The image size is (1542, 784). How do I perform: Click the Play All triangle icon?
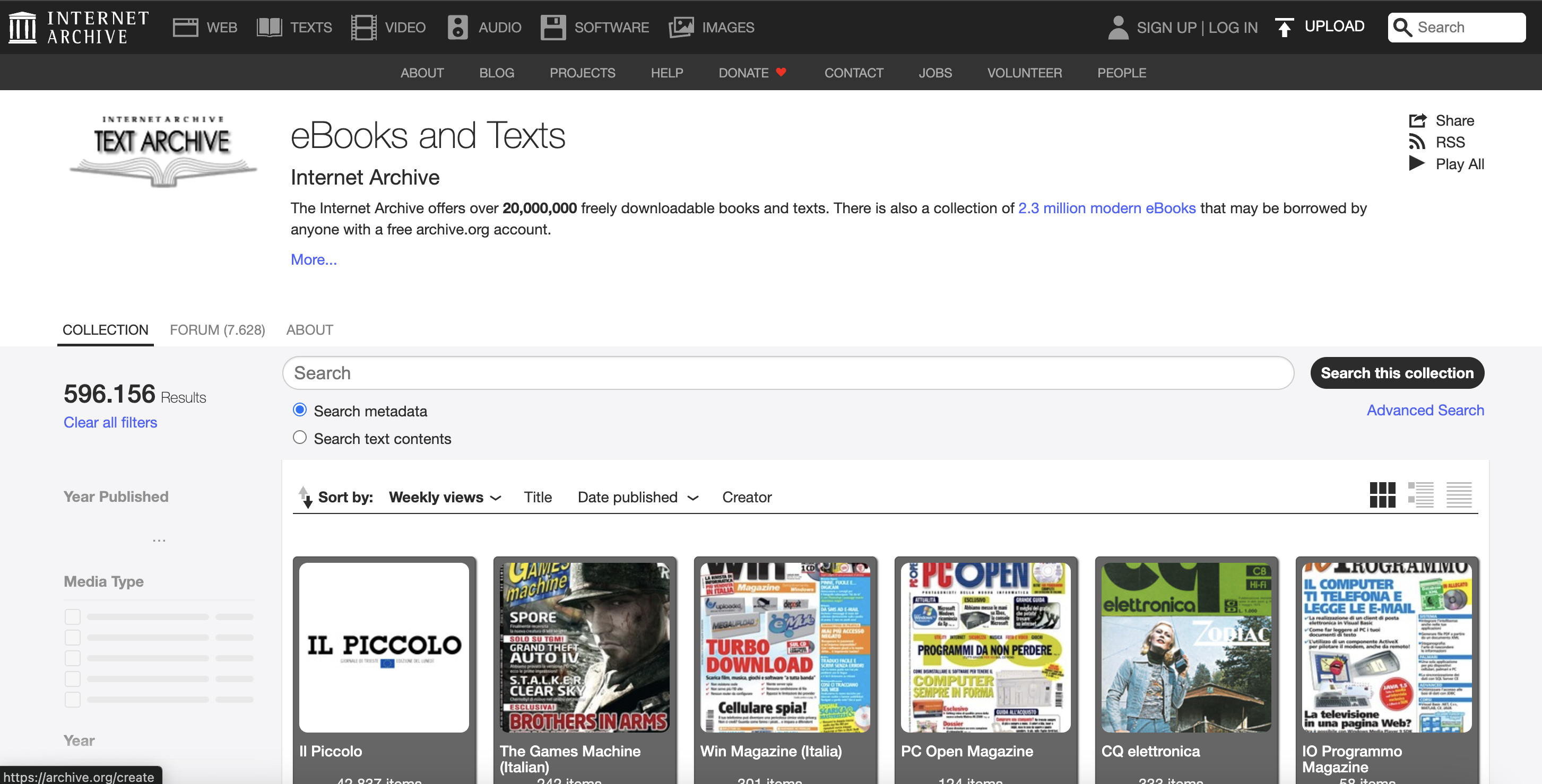click(1417, 163)
